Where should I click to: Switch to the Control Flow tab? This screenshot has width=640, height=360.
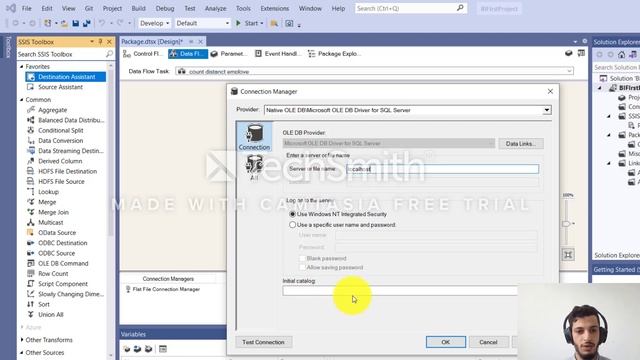click(x=143, y=53)
